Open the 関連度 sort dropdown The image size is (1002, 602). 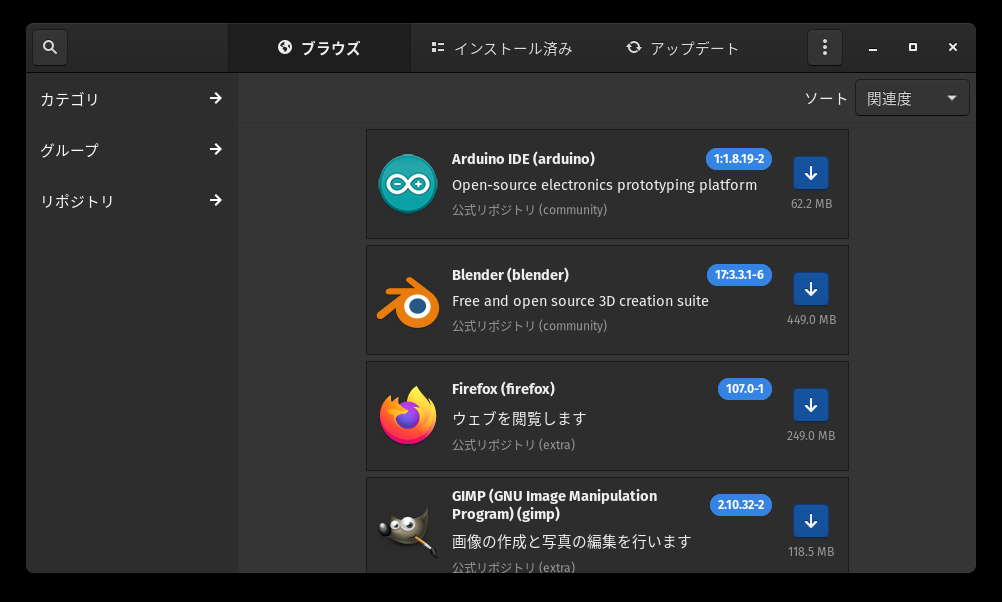coord(912,98)
